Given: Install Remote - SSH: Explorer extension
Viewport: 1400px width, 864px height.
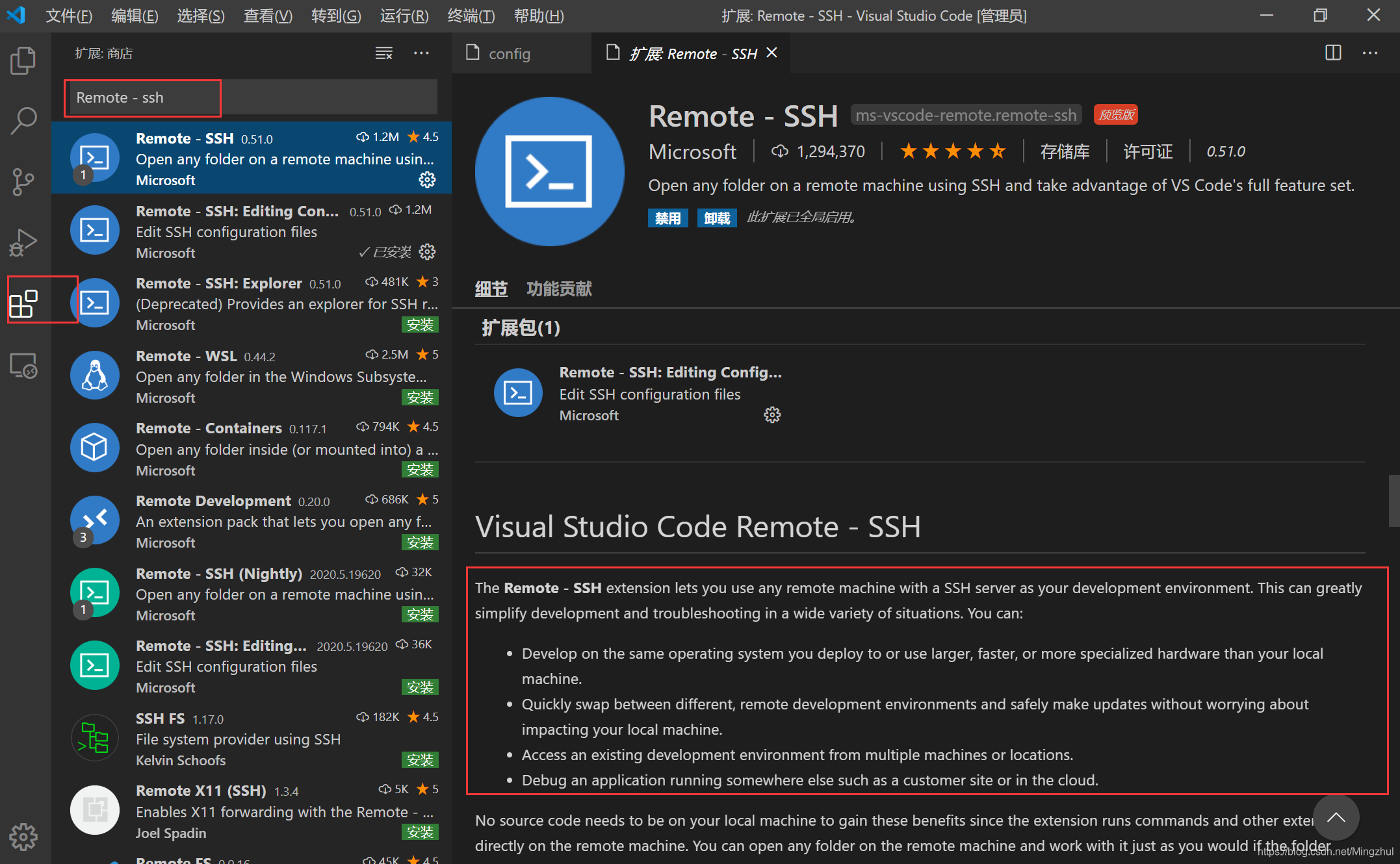Looking at the screenshot, I should (420, 324).
